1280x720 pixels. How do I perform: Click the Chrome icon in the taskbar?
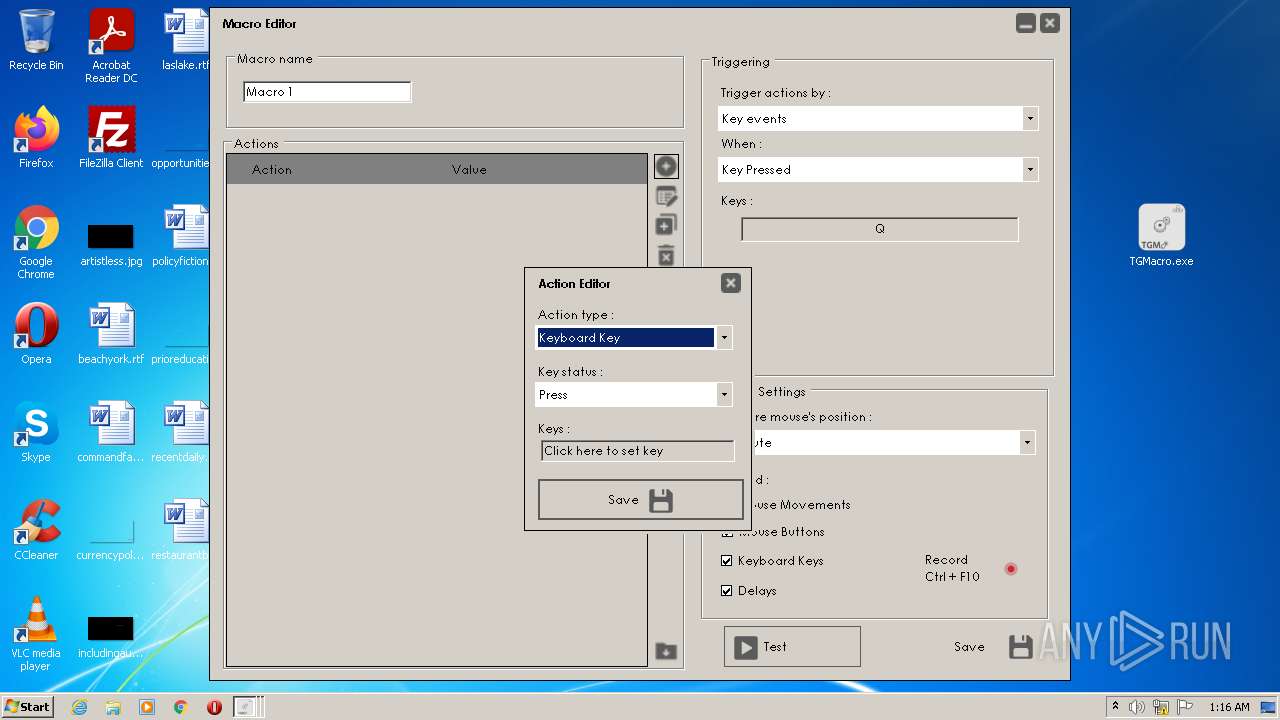180,707
